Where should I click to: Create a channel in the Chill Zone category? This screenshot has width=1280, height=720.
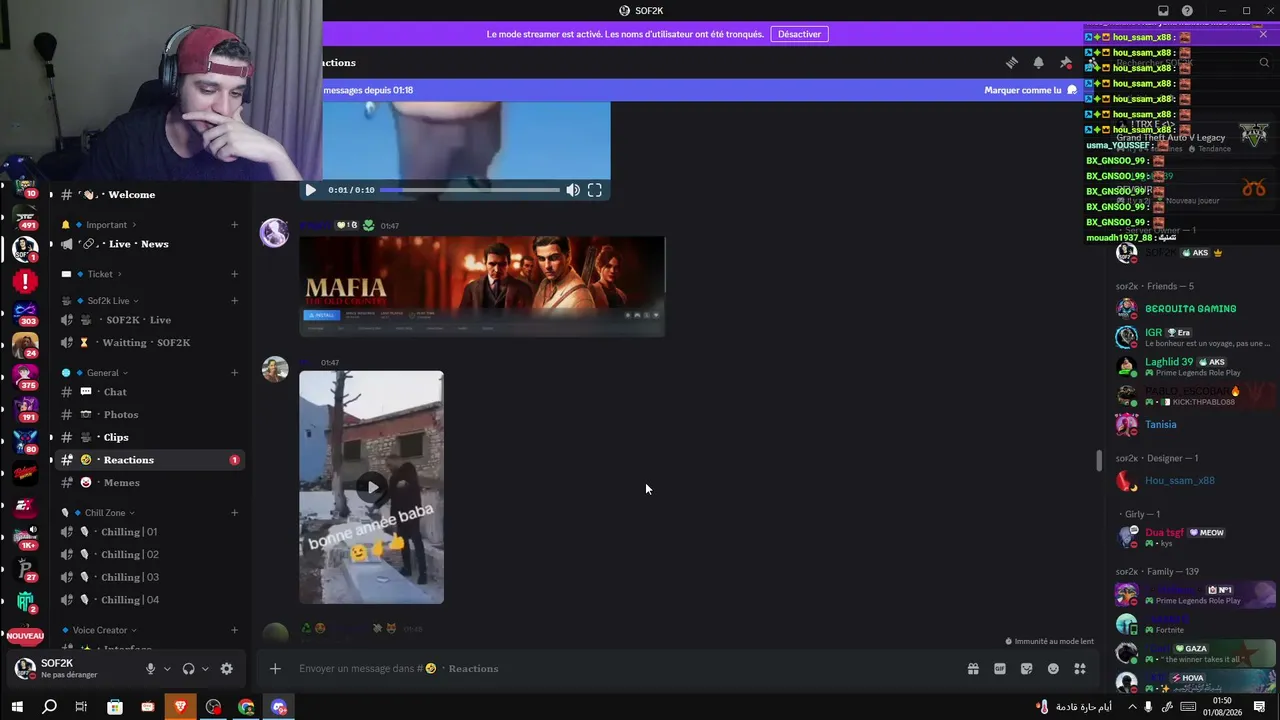pos(235,513)
